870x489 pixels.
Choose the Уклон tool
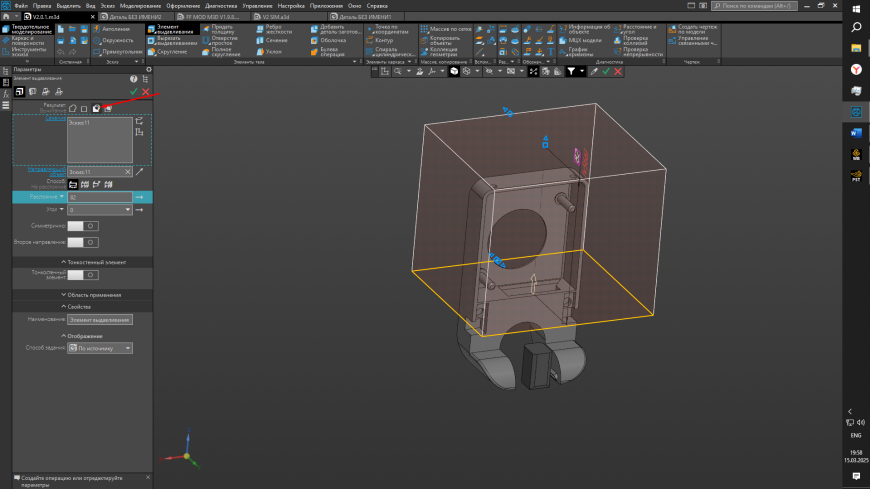(x=269, y=52)
